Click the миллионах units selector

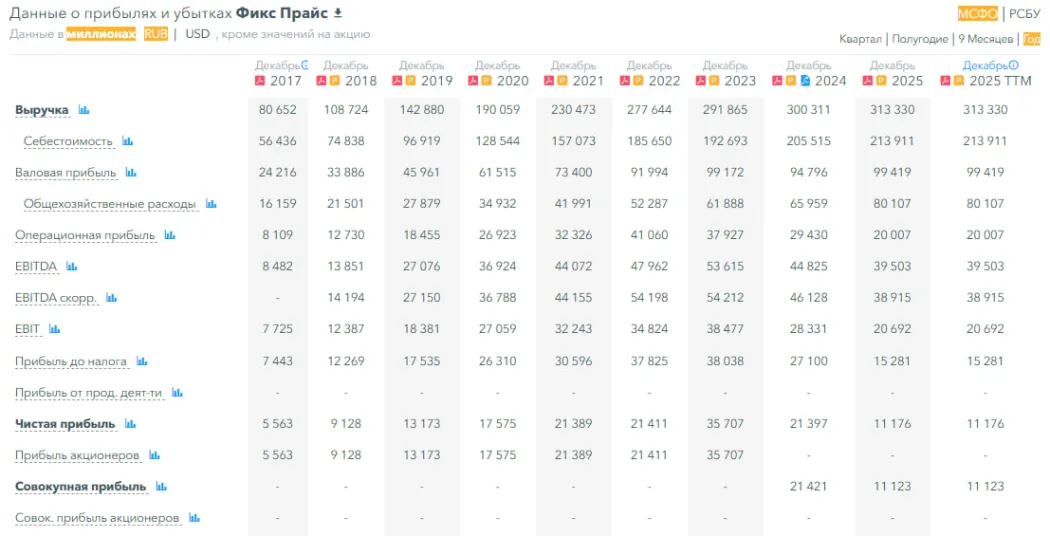101,34
